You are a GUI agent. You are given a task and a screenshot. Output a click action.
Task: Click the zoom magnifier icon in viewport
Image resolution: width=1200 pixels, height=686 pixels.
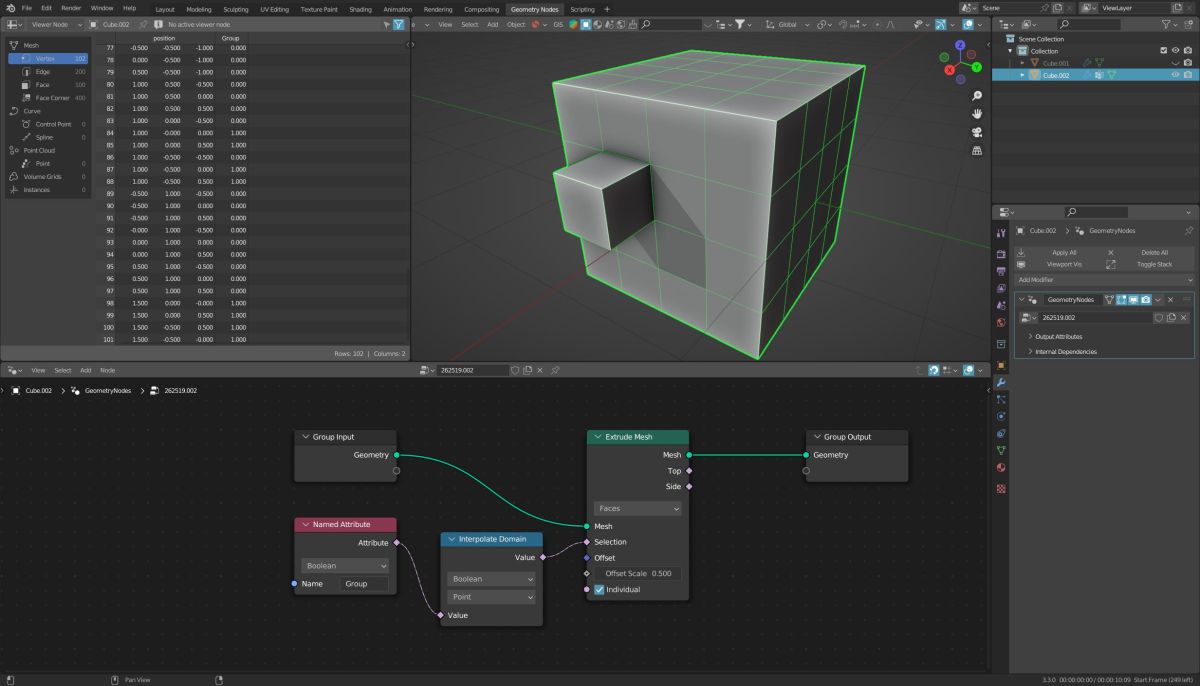tap(976, 95)
